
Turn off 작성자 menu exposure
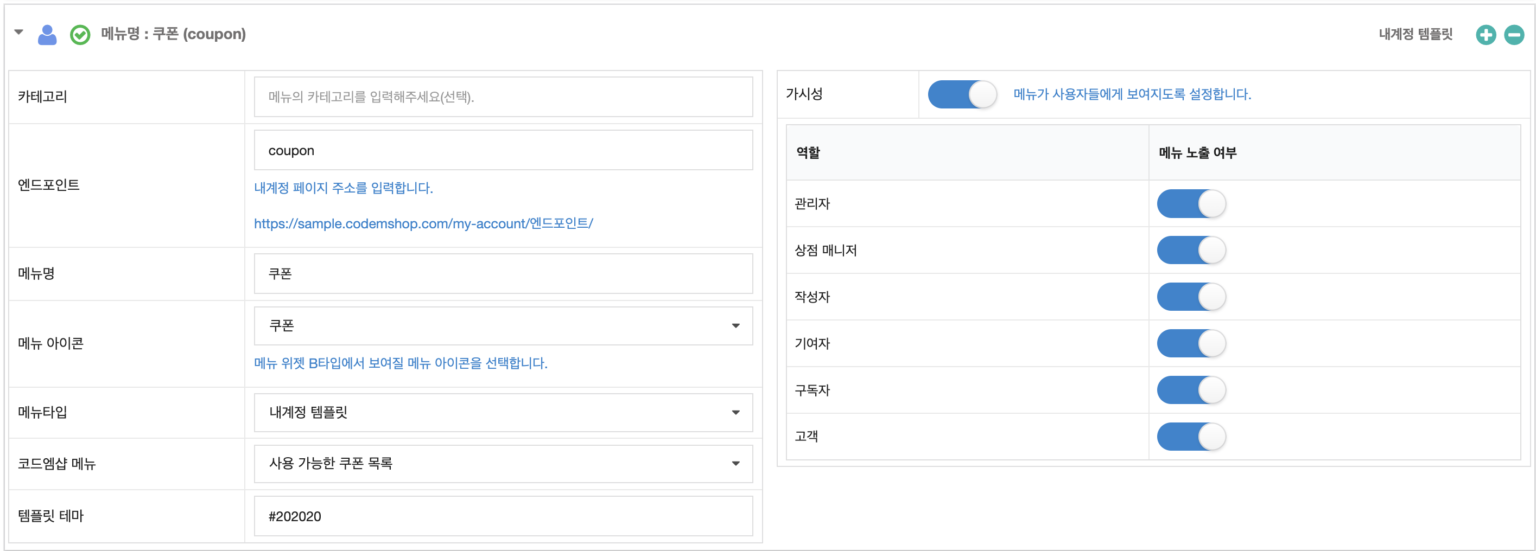coord(1190,297)
